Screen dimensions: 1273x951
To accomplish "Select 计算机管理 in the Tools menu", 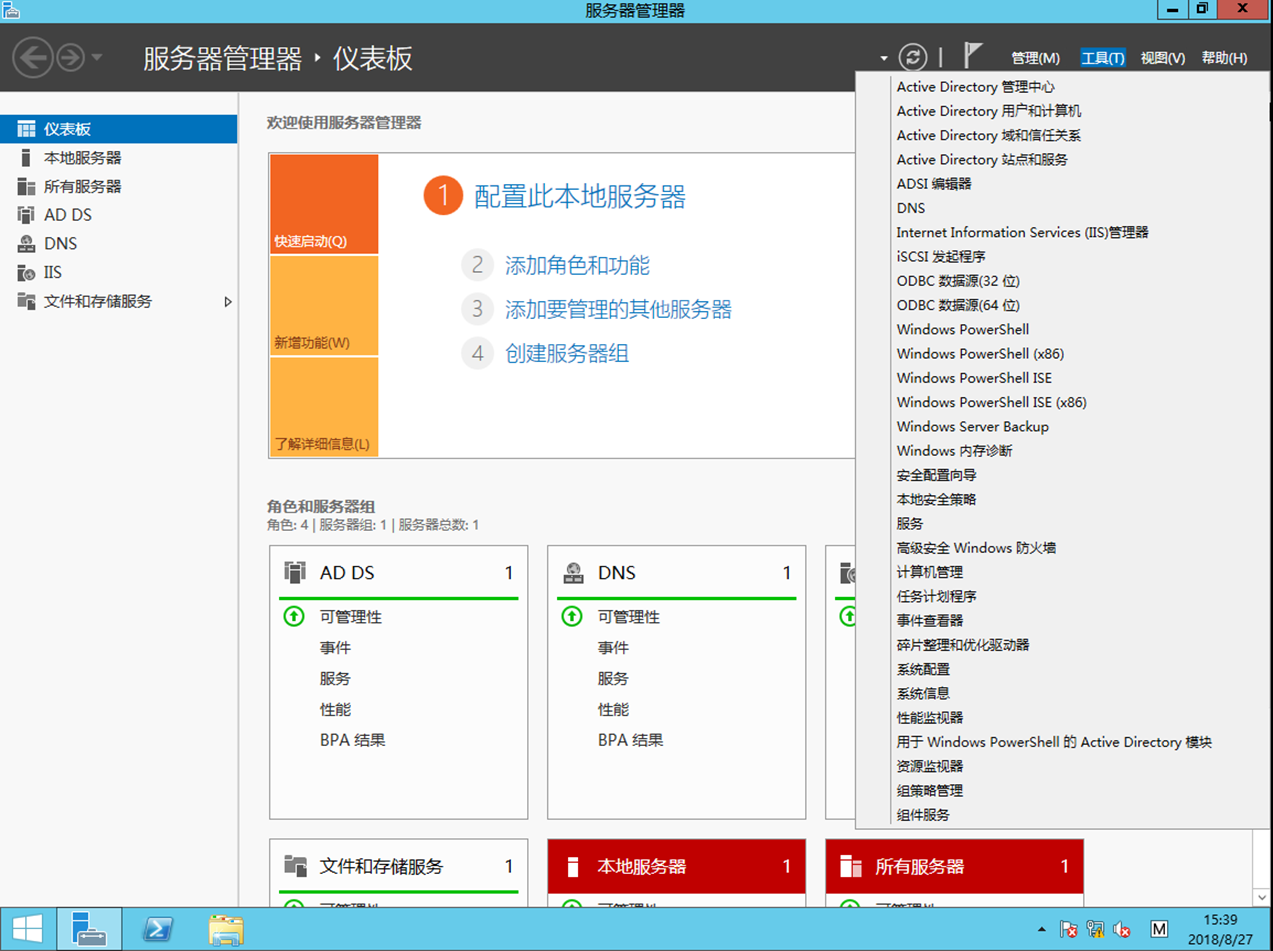I will 930,572.
